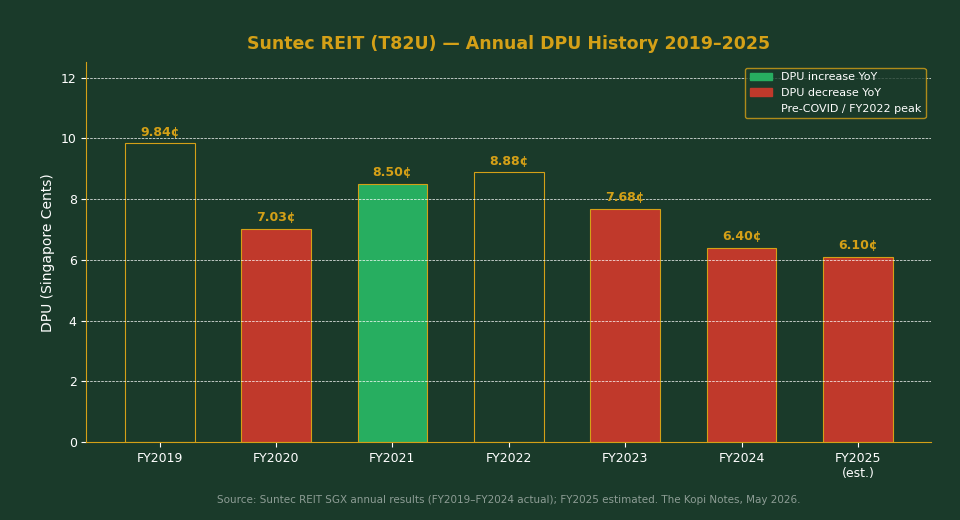Click the FY2021 axis label

click(392, 458)
